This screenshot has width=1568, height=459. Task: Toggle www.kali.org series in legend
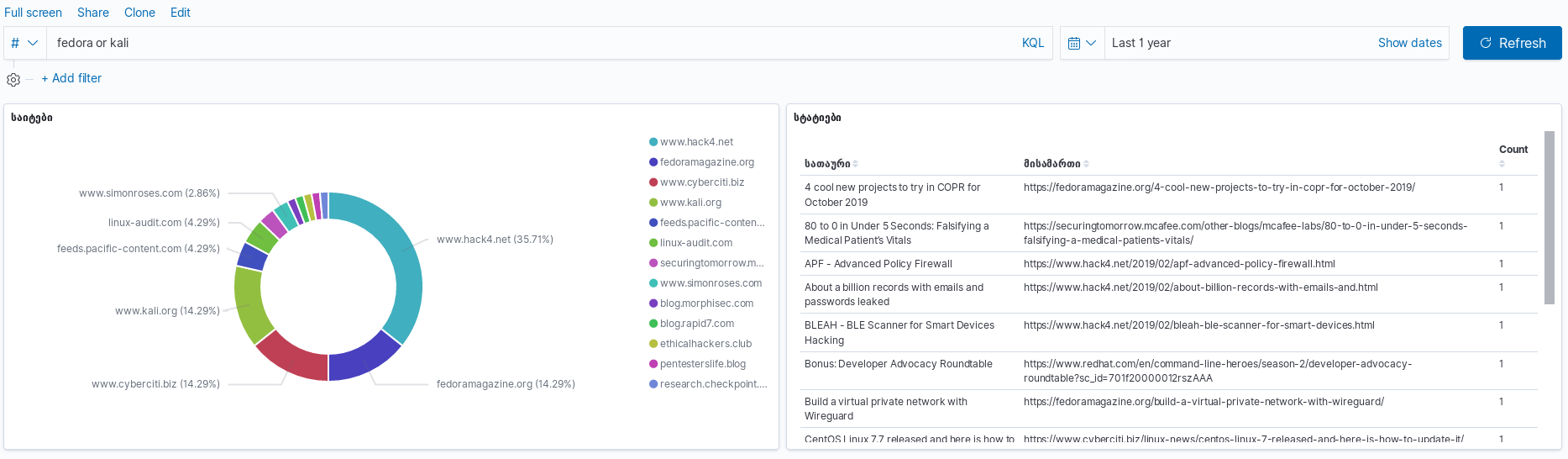(690, 203)
